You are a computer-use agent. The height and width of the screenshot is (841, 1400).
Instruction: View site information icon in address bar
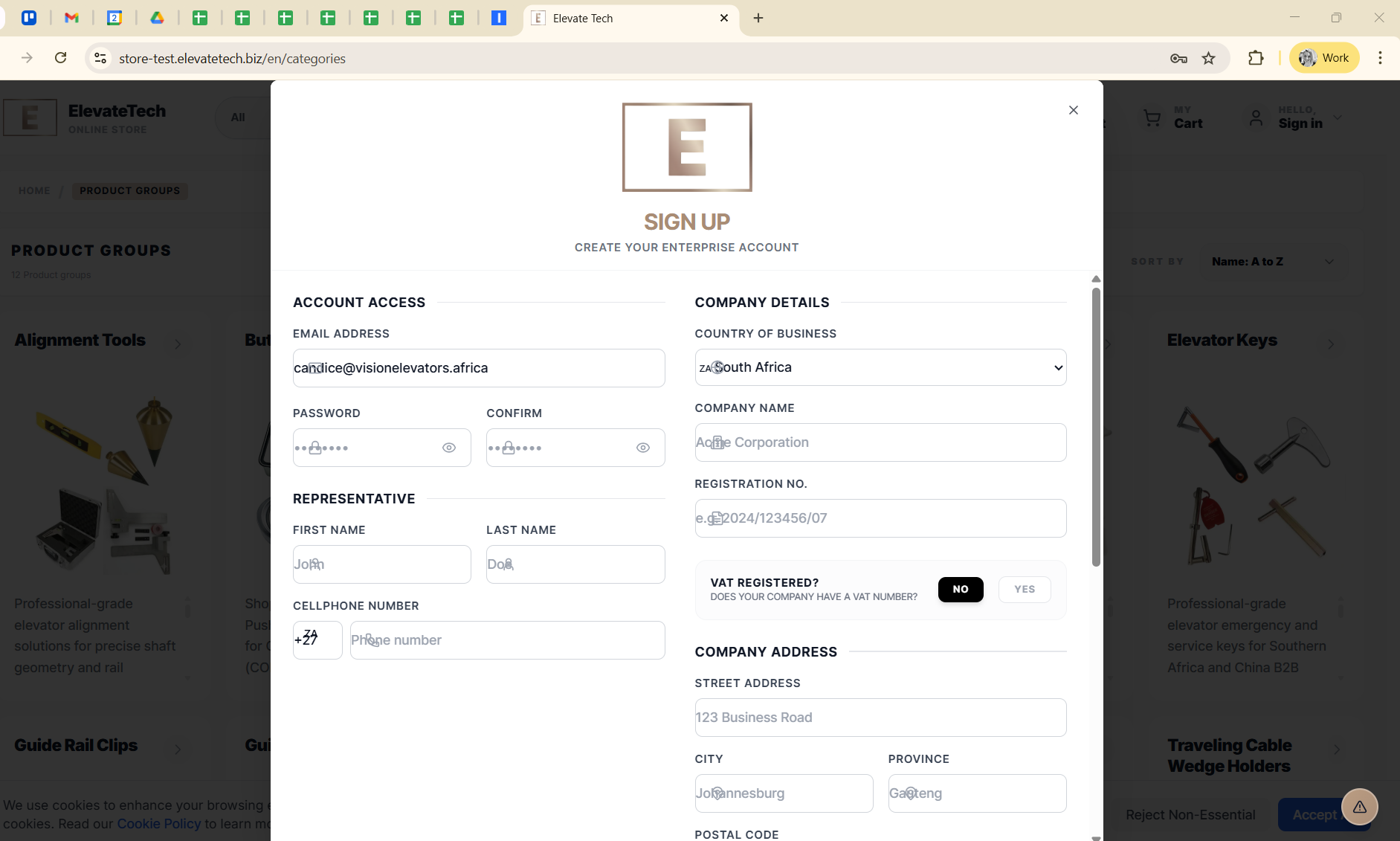(100, 58)
